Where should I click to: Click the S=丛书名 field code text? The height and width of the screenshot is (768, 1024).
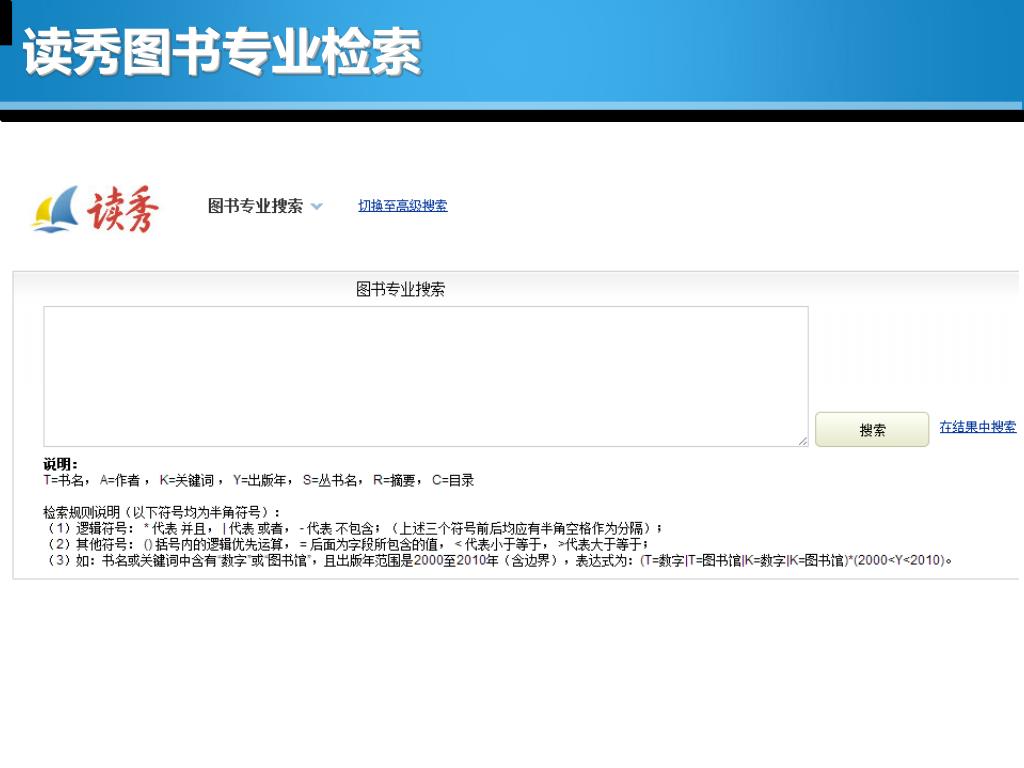point(330,481)
